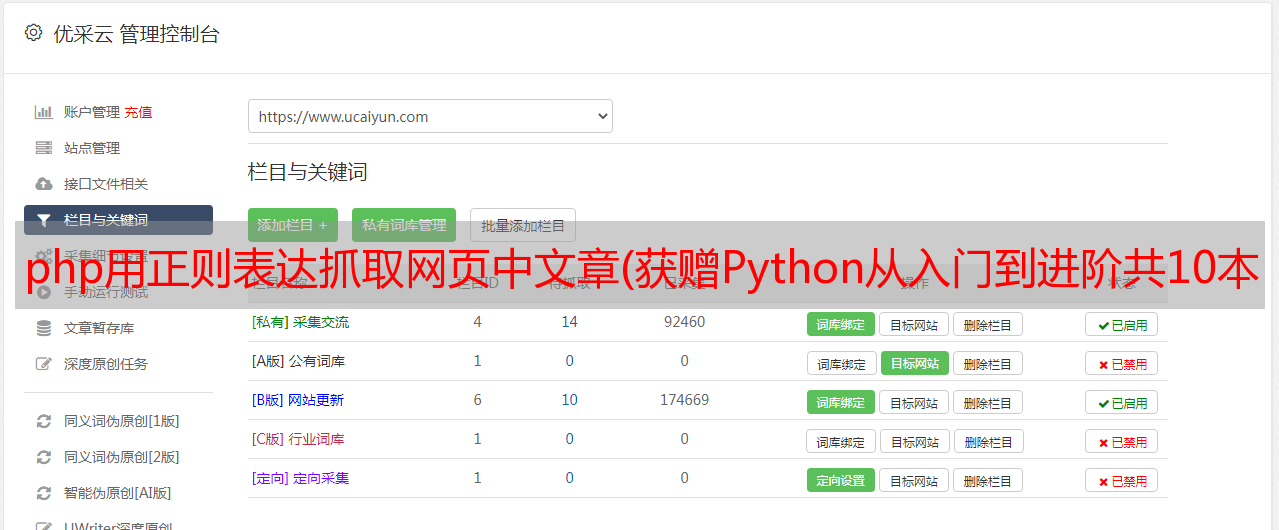Click 目标网站 in the 采集交流 row

point(914,324)
